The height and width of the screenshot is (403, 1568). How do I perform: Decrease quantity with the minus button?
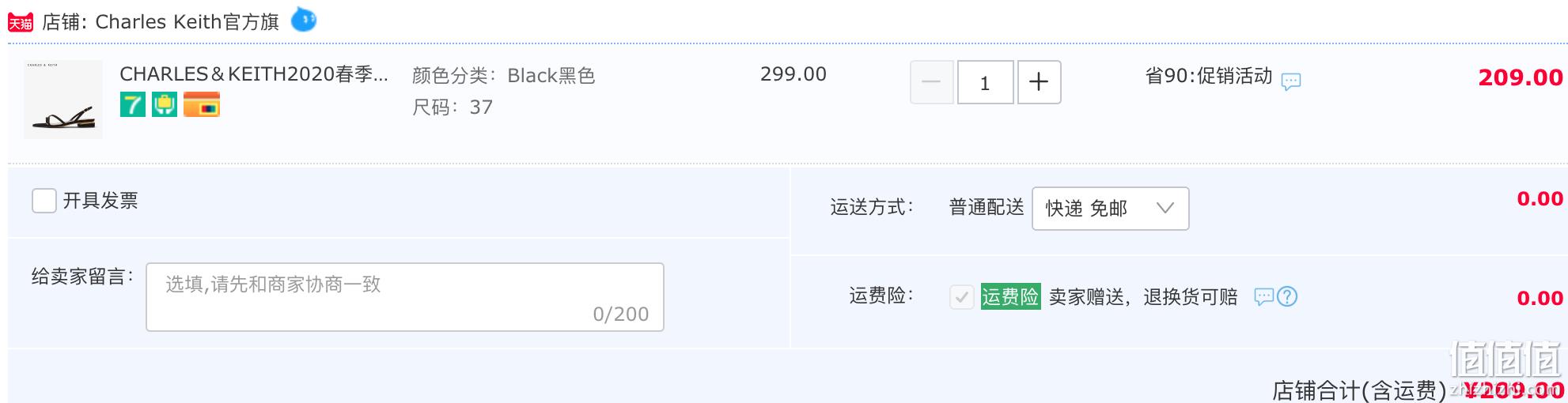pyautogui.click(x=932, y=82)
